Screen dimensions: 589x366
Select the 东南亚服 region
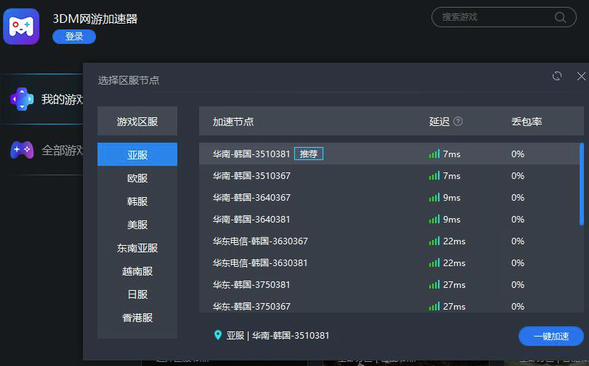(x=137, y=248)
